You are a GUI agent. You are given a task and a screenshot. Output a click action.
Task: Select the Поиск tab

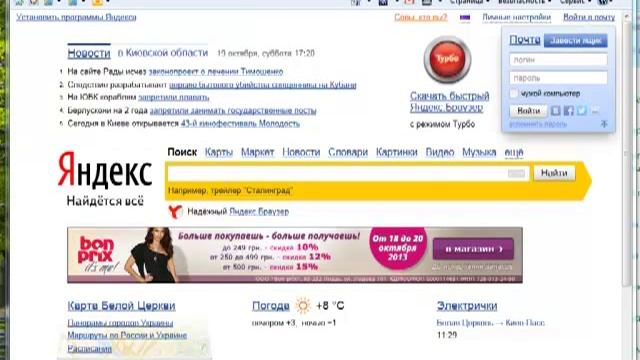(x=182, y=152)
